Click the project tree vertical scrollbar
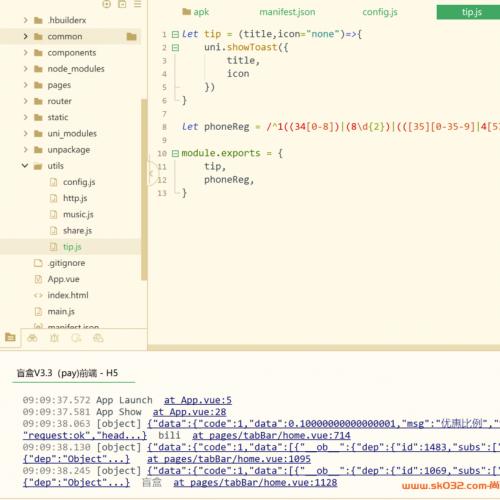Image resolution: width=500 pixels, height=500 pixels. pos(144,189)
